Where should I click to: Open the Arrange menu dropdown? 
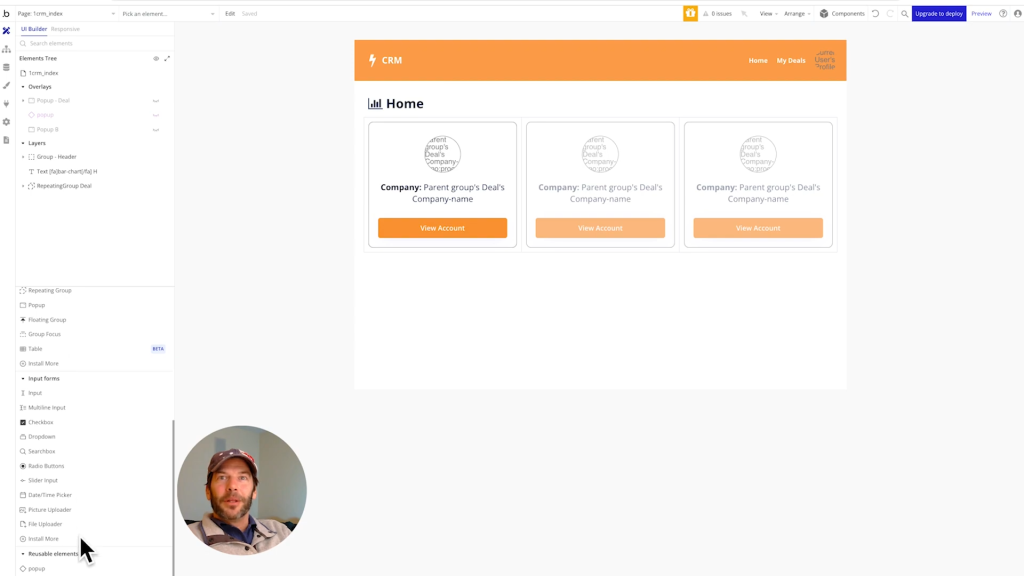tap(797, 14)
